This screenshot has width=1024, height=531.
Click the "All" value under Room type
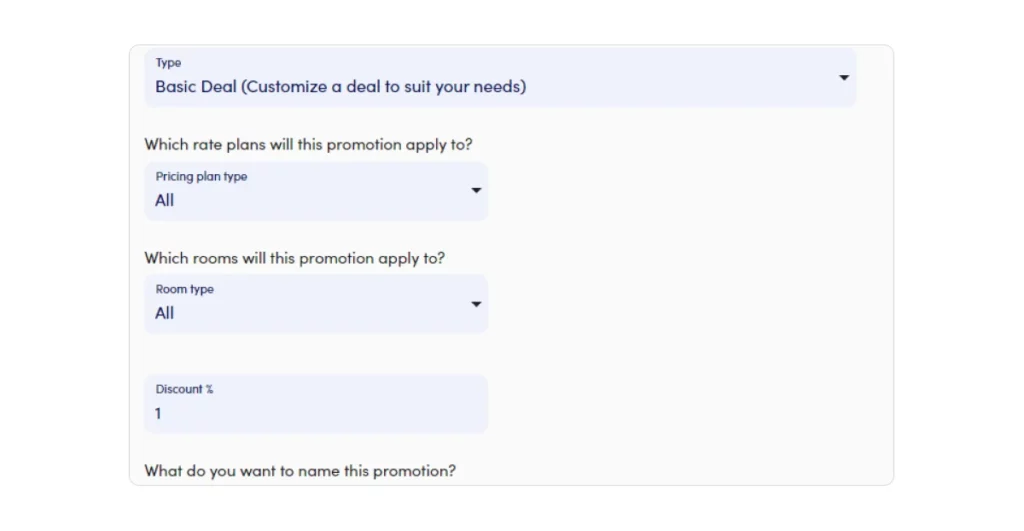165,314
